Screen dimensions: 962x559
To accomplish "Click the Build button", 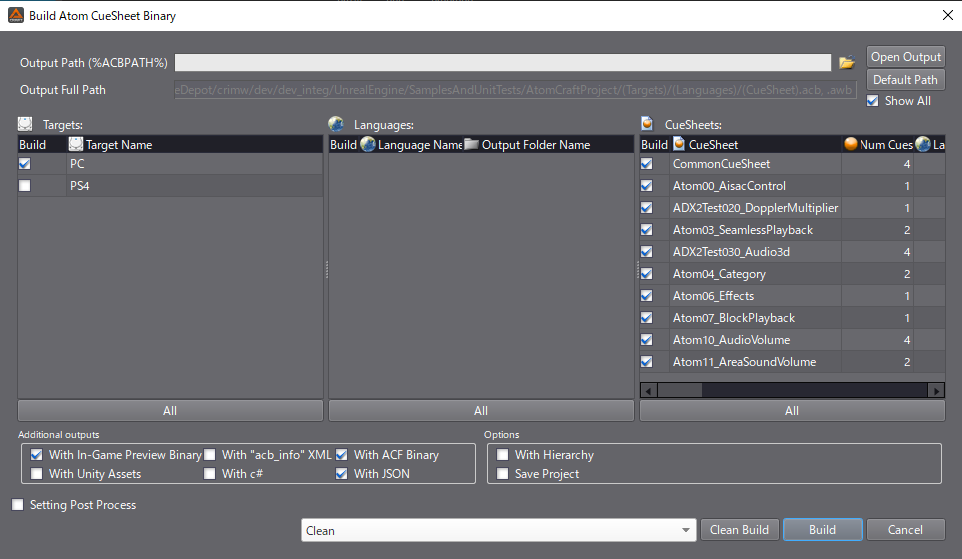I will (x=823, y=530).
